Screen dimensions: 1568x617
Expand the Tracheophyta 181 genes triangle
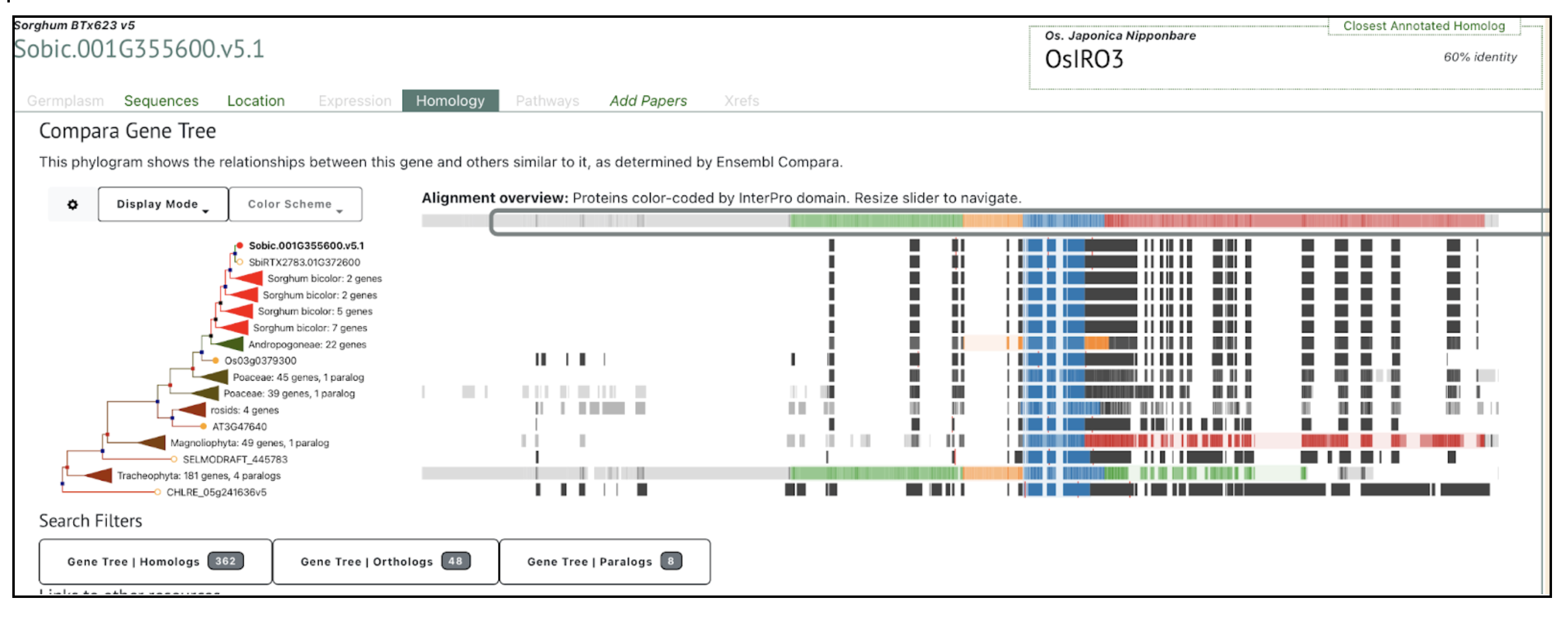[99, 475]
